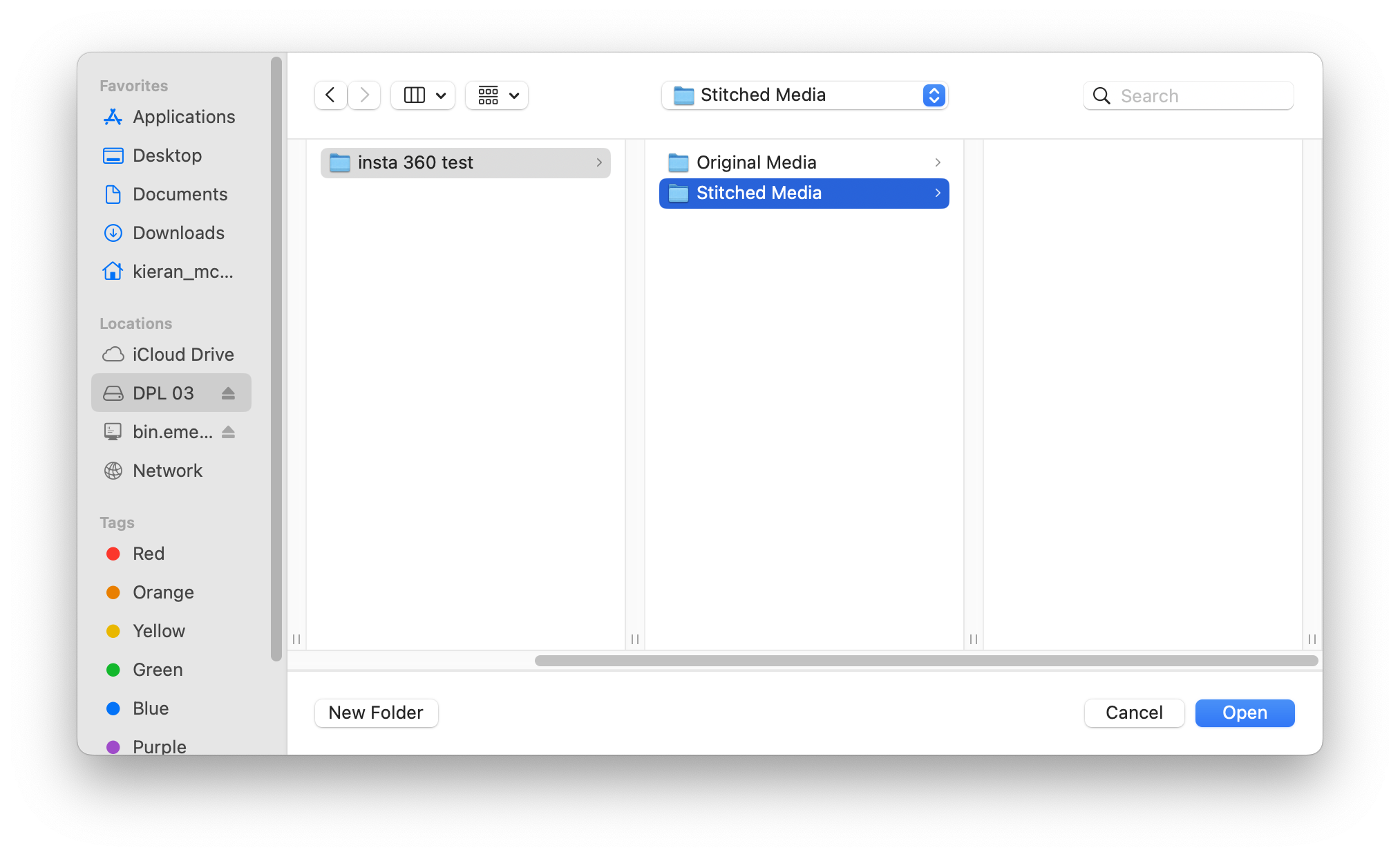This screenshot has width=1400, height=857.
Task: Open Downloads from Favorites
Action: 171,233
